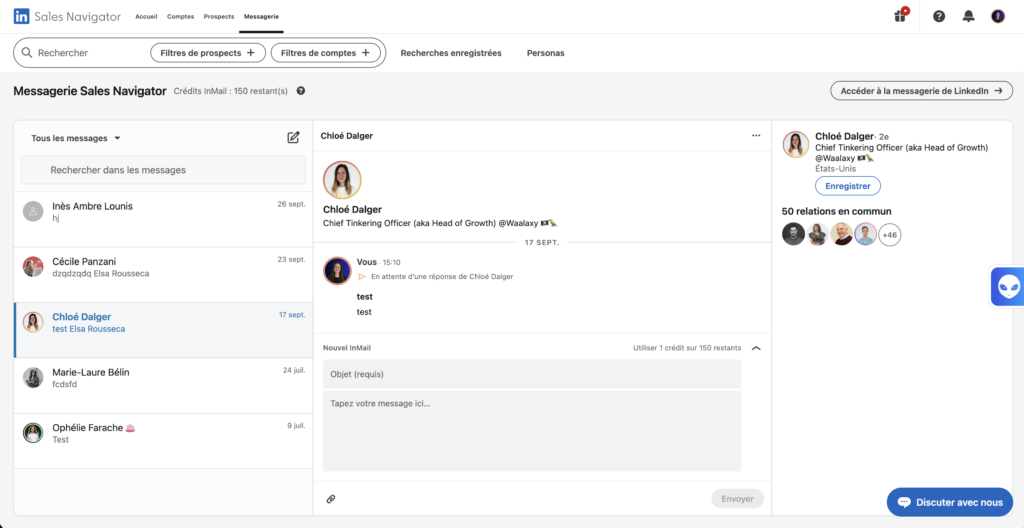Compose a new message with pencil icon
The width and height of the screenshot is (1024, 528).
(293, 137)
